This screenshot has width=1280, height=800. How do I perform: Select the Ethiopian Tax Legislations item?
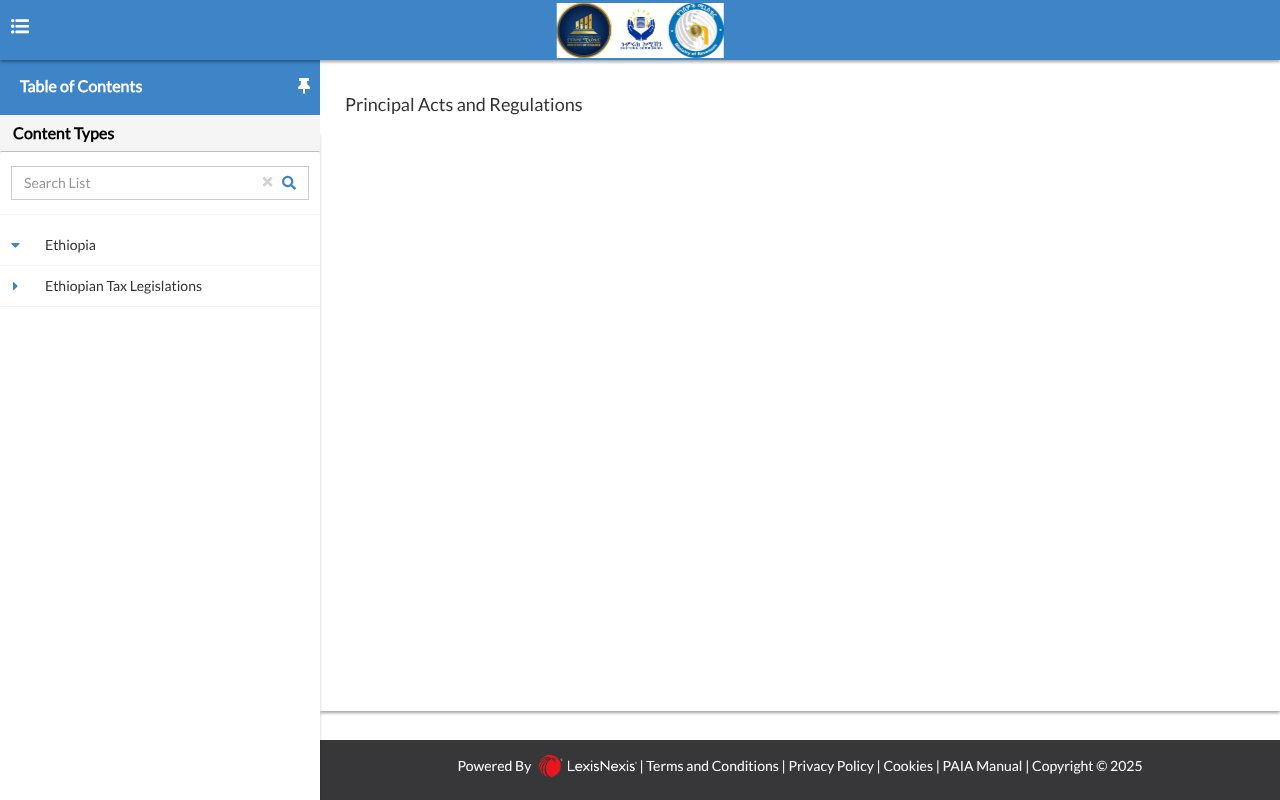[x=123, y=286]
